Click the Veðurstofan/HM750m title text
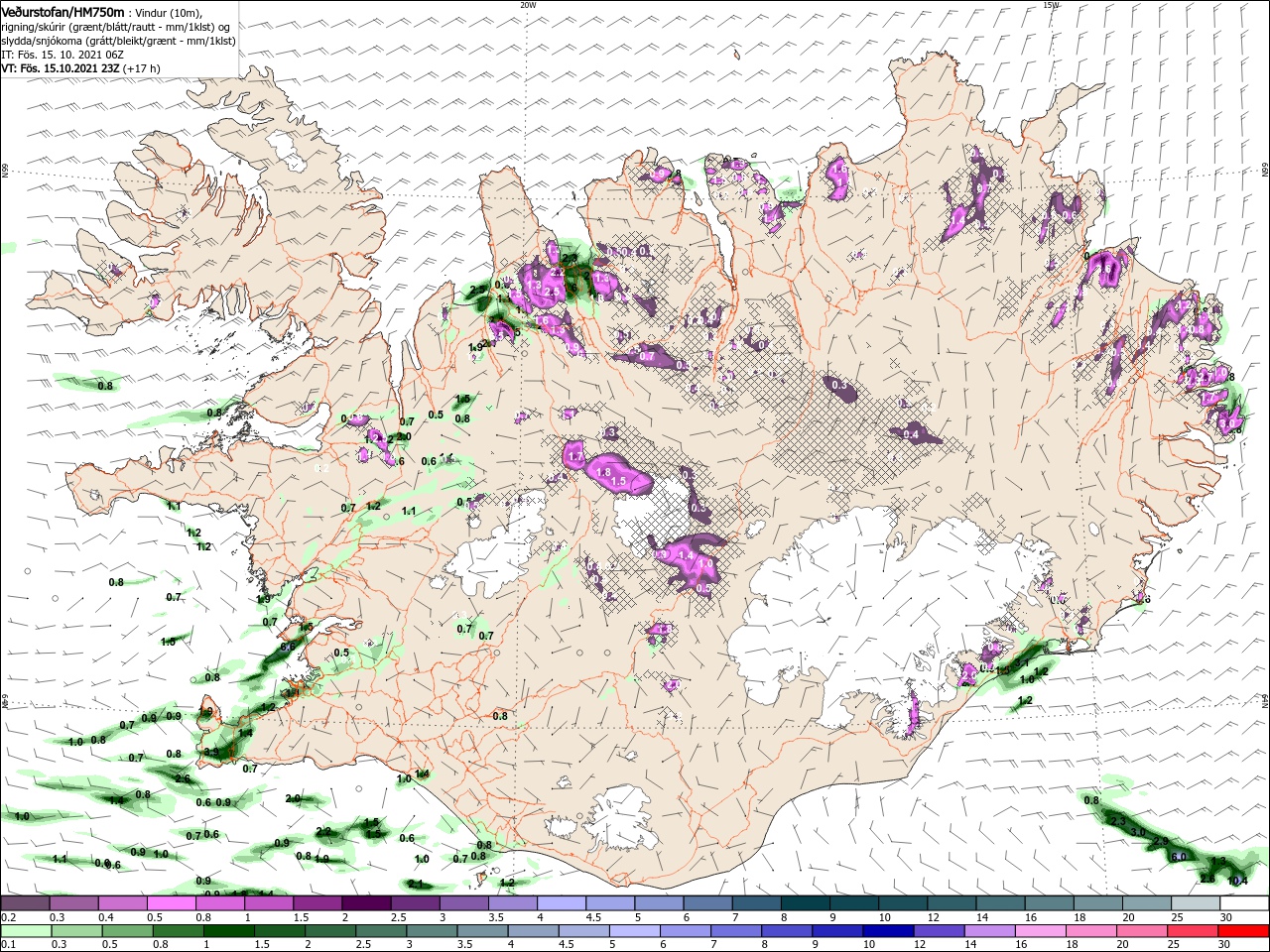 coord(63,12)
